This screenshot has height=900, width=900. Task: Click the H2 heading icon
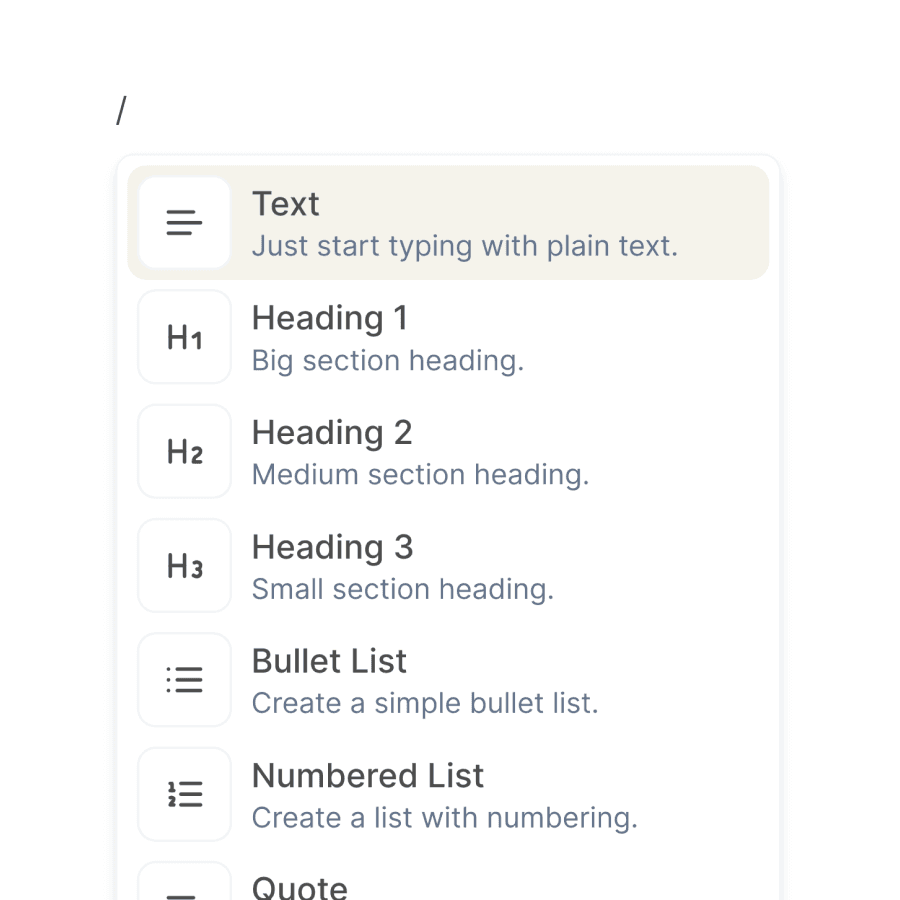pyautogui.click(x=184, y=452)
